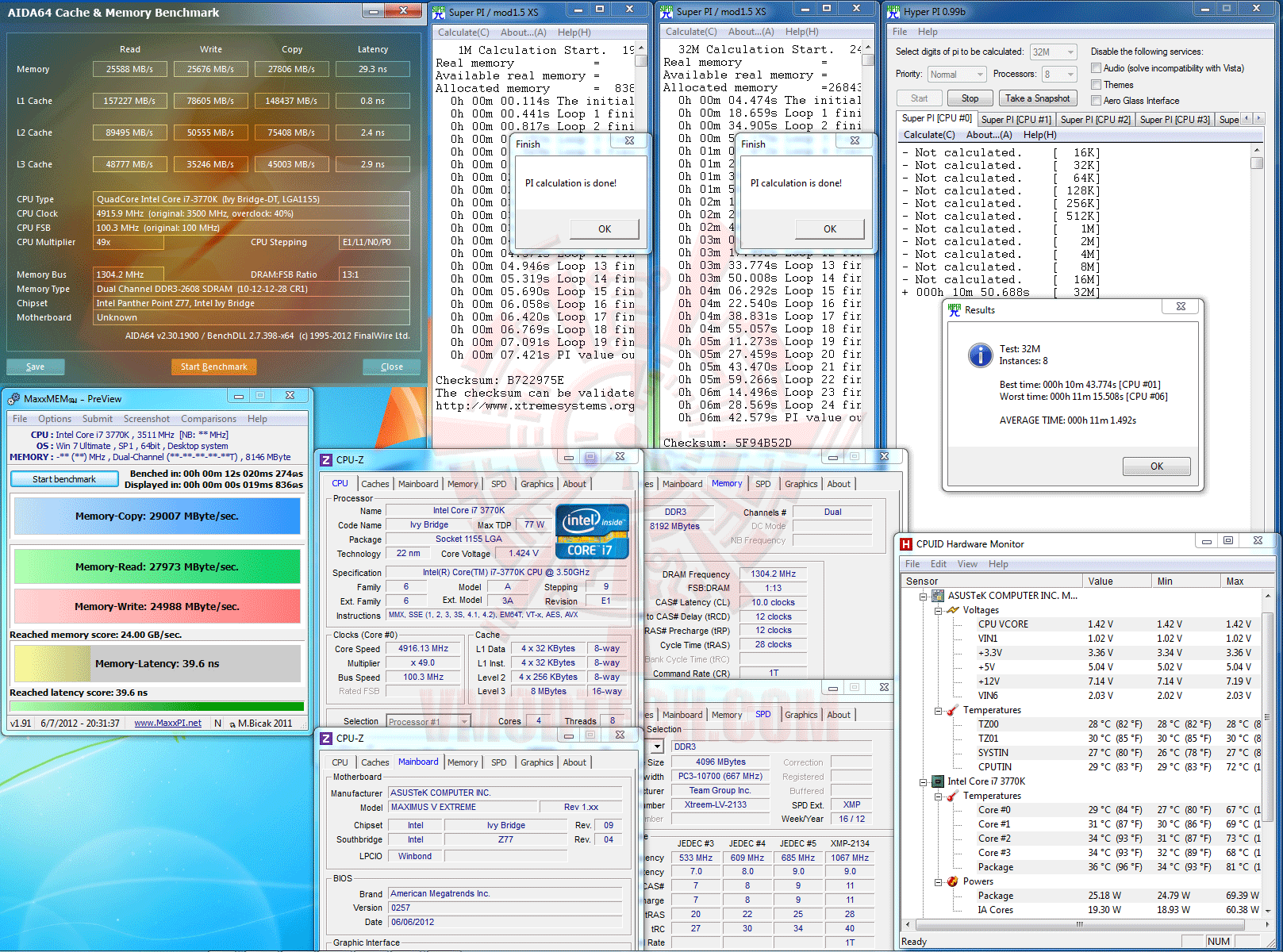Click the Hardware Monitor horizontal scrollbar
Image resolution: width=1283 pixels, height=952 pixels.
pos(1079,924)
